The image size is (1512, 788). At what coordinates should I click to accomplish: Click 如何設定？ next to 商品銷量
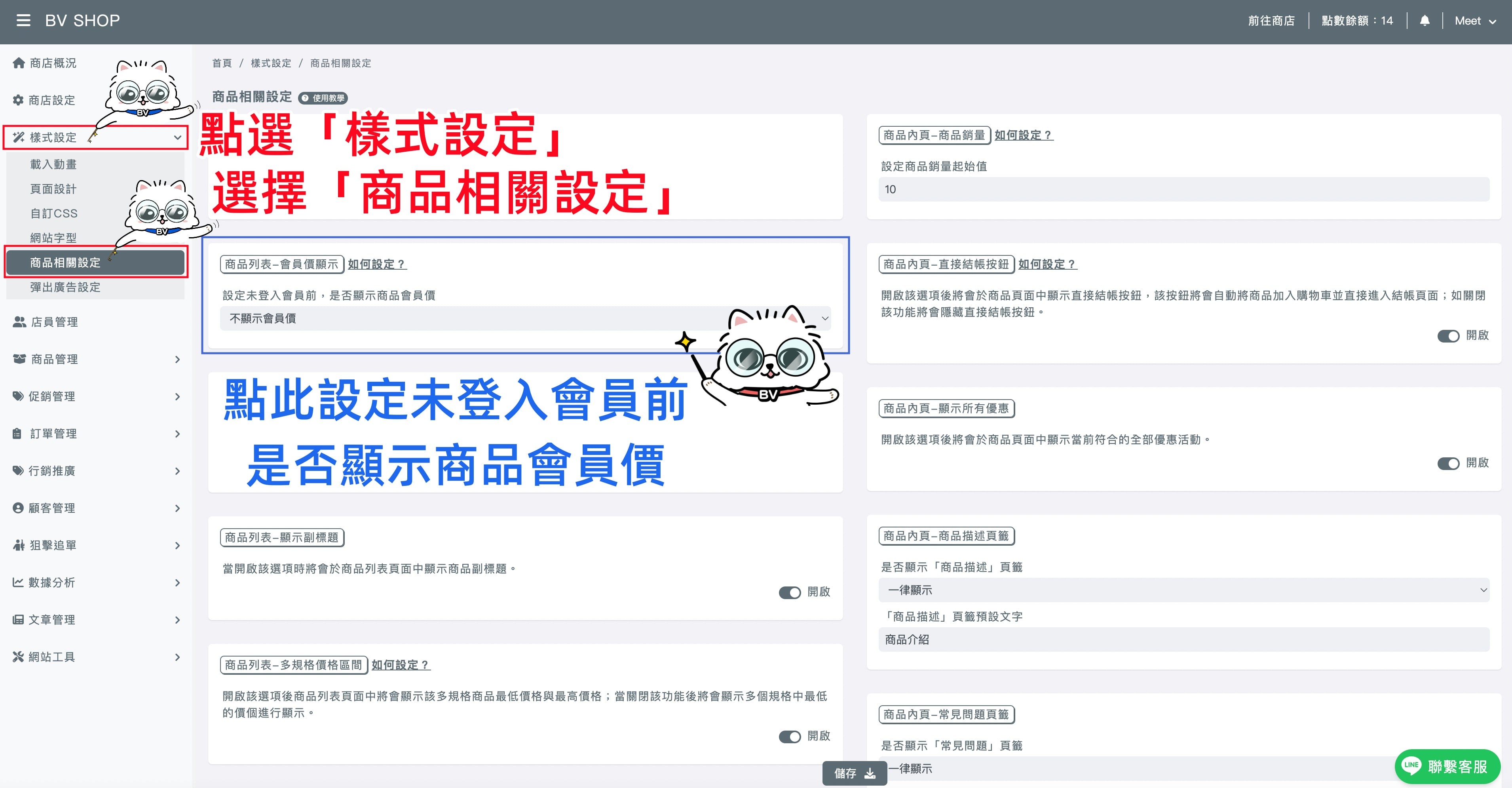(1024, 135)
